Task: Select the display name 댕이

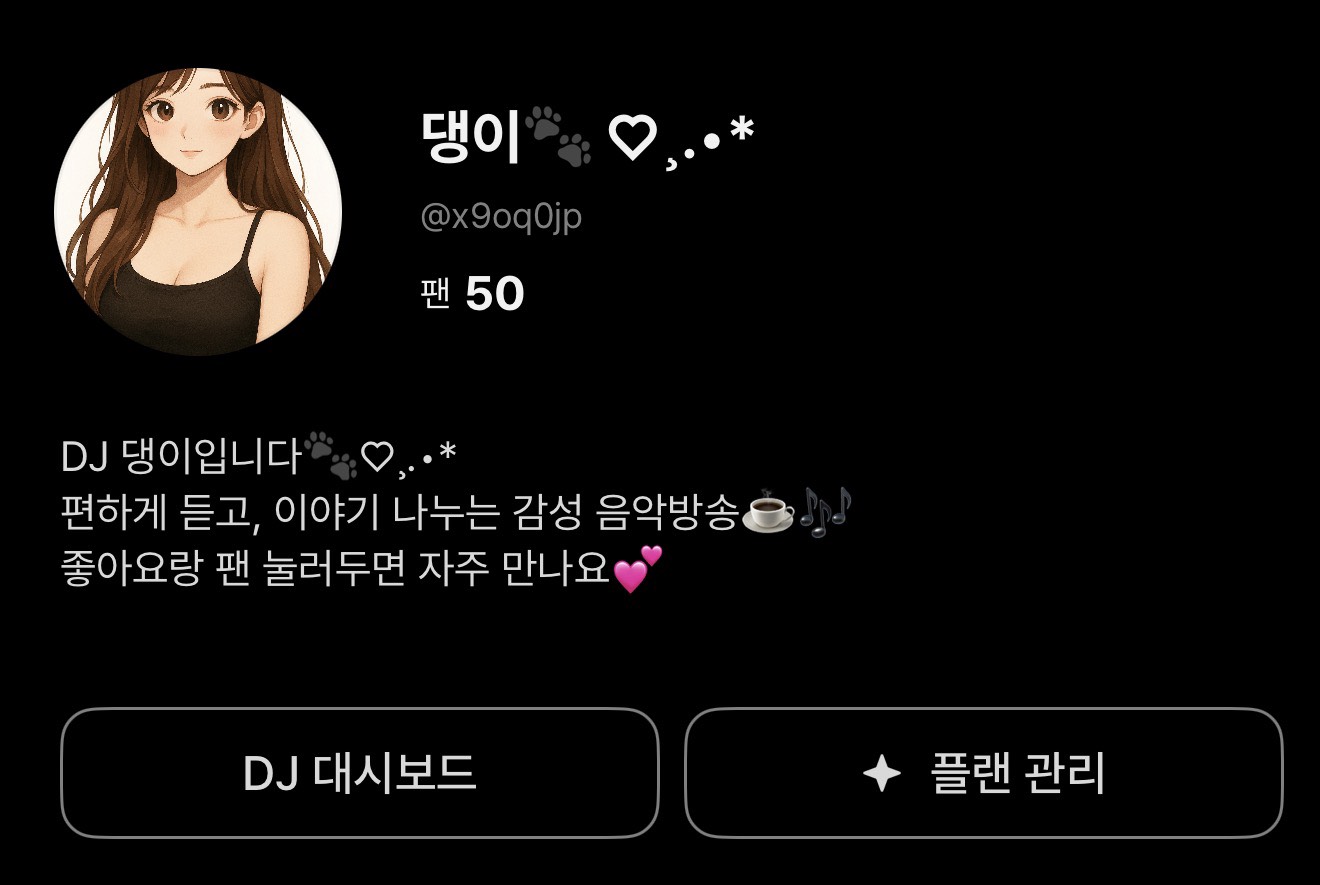Action: (471, 139)
